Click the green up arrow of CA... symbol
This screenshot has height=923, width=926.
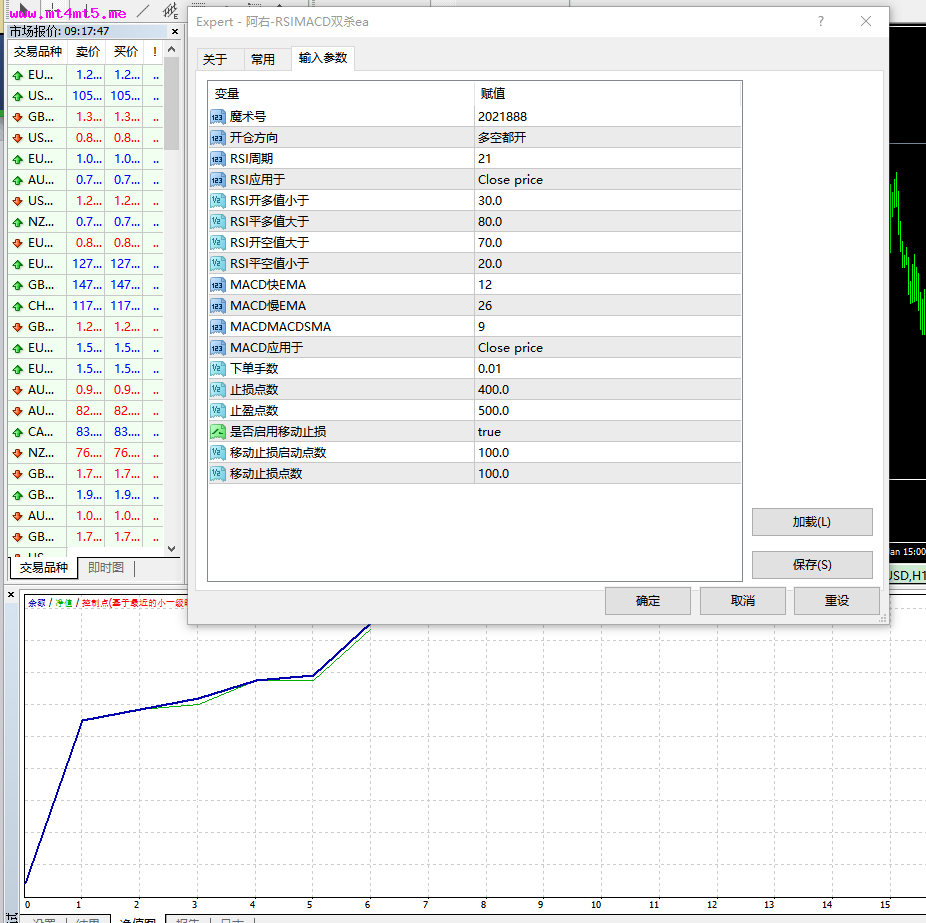(x=18, y=432)
